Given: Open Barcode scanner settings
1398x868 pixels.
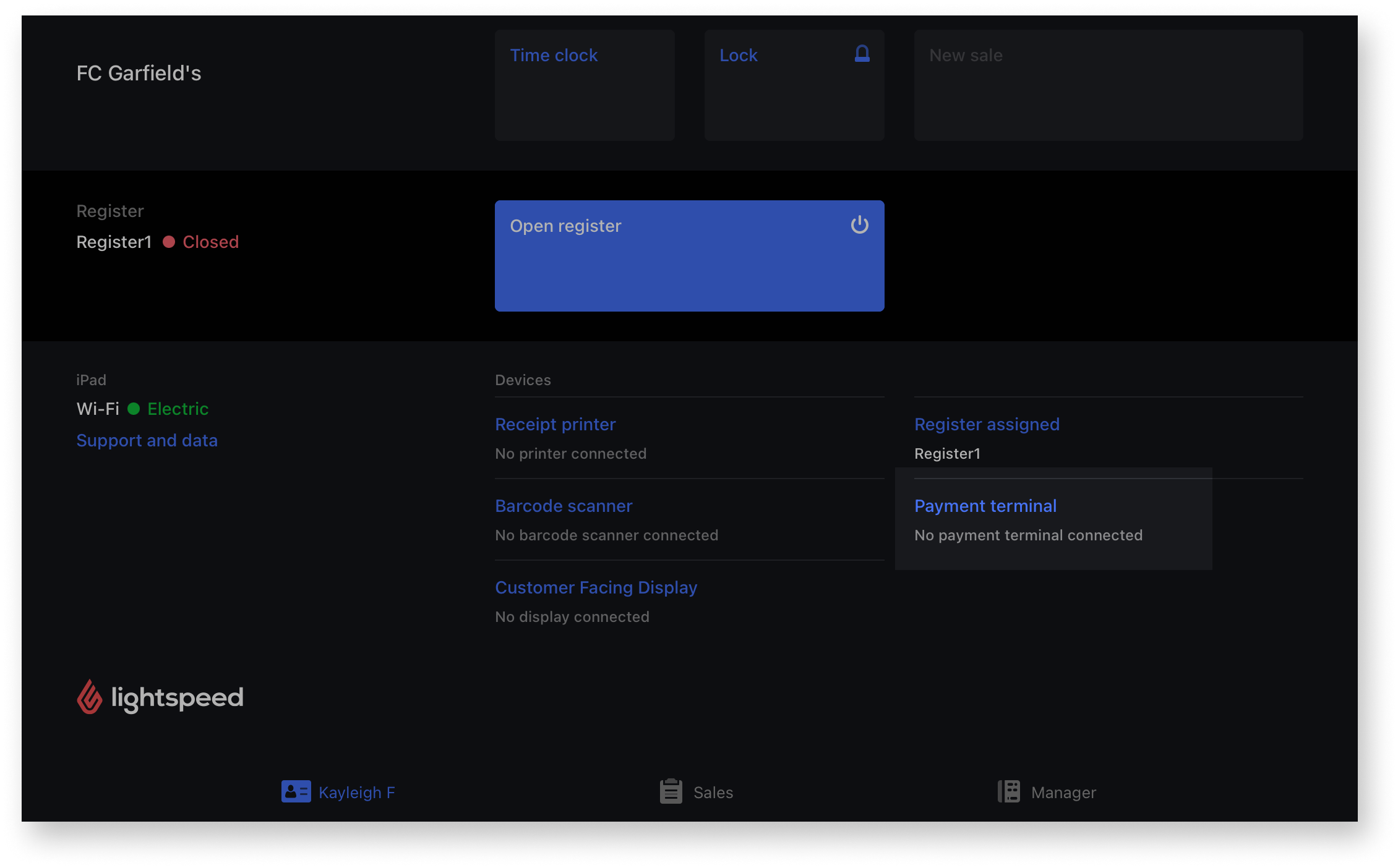Looking at the screenshot, I should click(564, 506).
